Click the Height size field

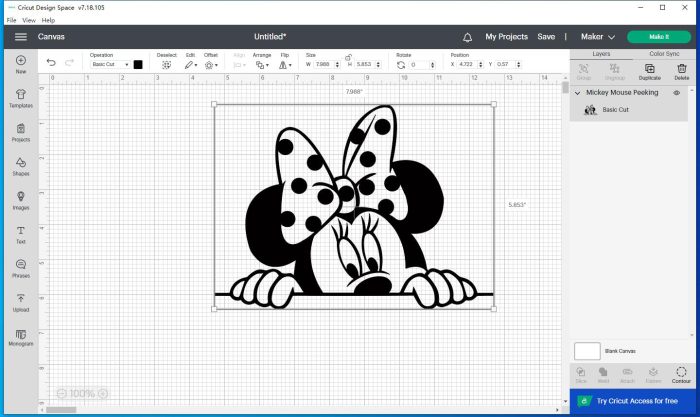click(x=365, y=64)
